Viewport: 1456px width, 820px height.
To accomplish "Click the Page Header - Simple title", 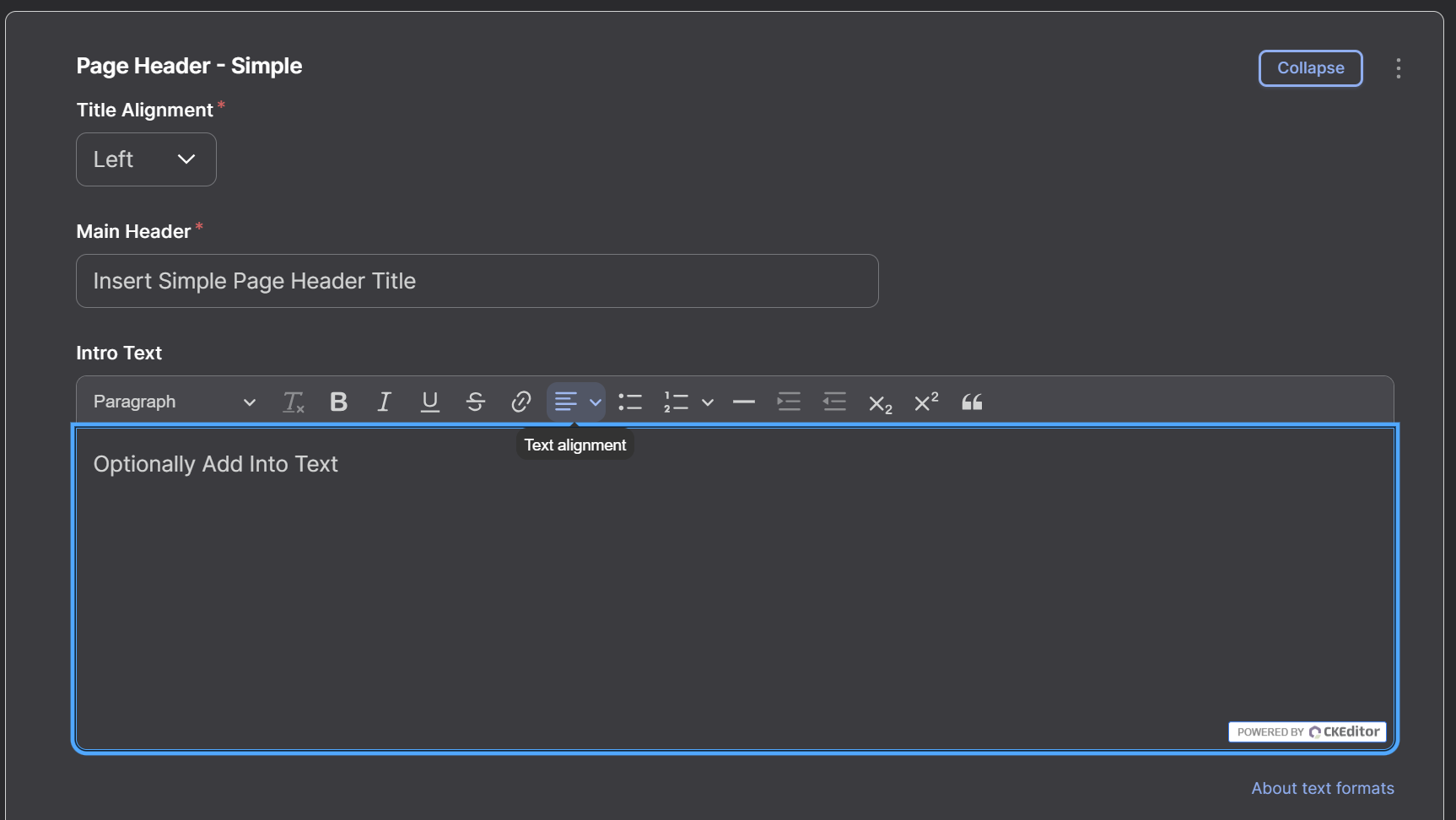I will click(189, 66).
